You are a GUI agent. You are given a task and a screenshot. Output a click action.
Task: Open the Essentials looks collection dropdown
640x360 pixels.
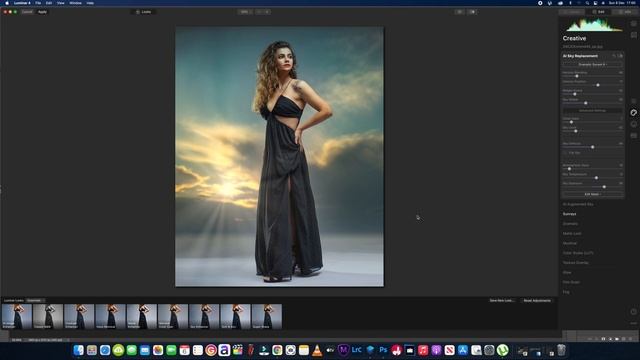[35, 300]
